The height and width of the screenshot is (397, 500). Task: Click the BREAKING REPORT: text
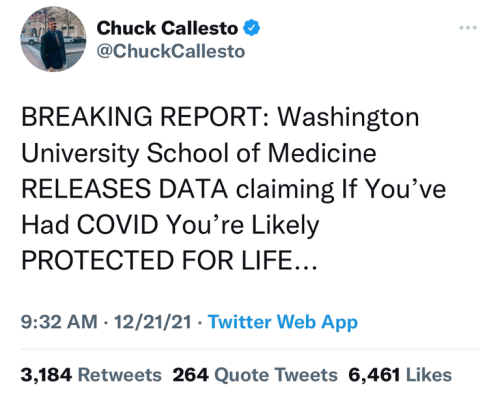point(145,117)
